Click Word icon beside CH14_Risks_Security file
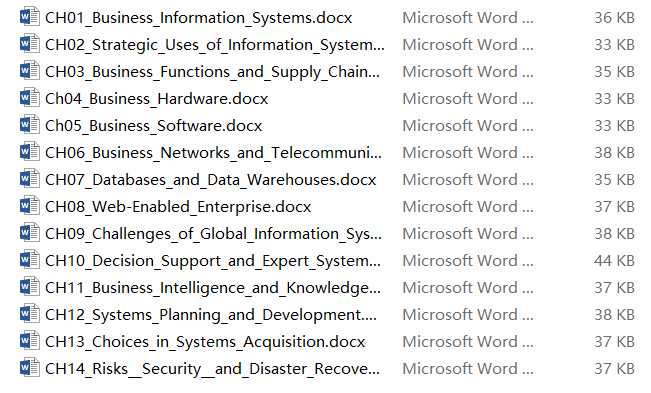The height and width of the screenshot is (393, 651). tap(30, 368)
